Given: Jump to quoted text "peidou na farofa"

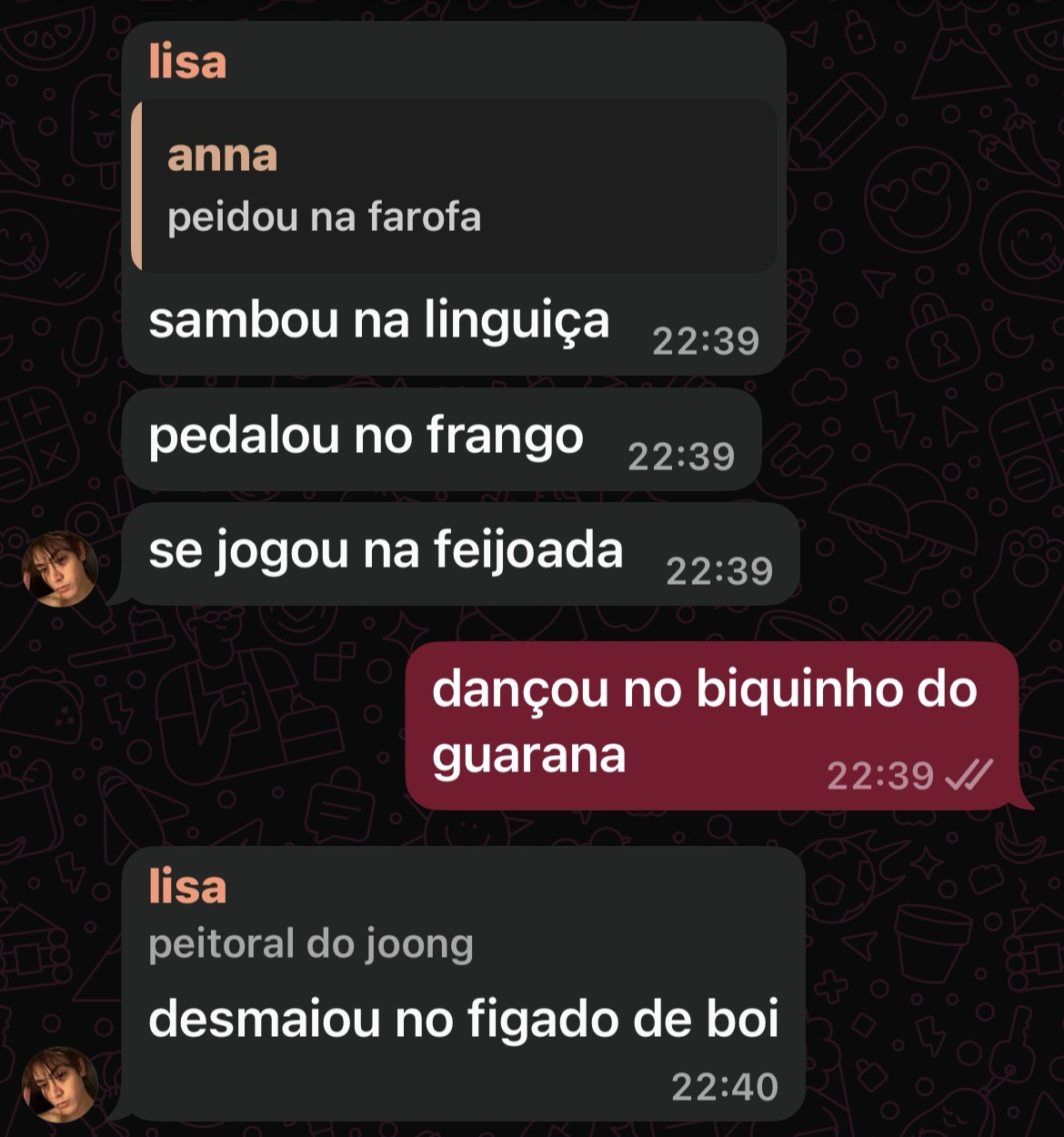Looking at the screenshot, I should tap(324, 217).
